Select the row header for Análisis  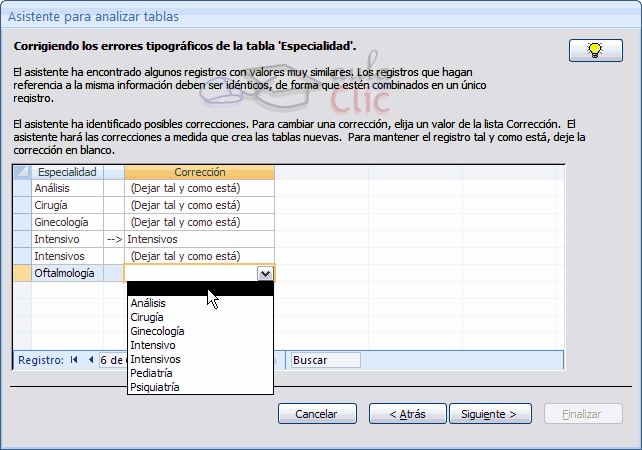[x=21, y=188]
